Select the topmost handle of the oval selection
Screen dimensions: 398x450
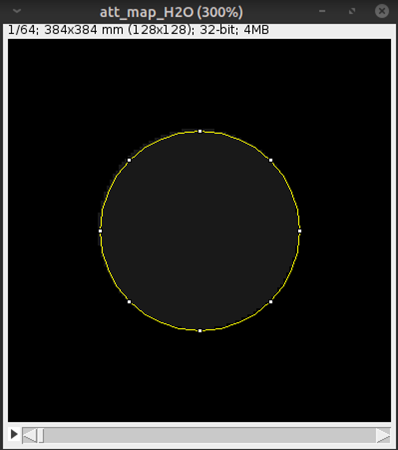tap(200, 131)
